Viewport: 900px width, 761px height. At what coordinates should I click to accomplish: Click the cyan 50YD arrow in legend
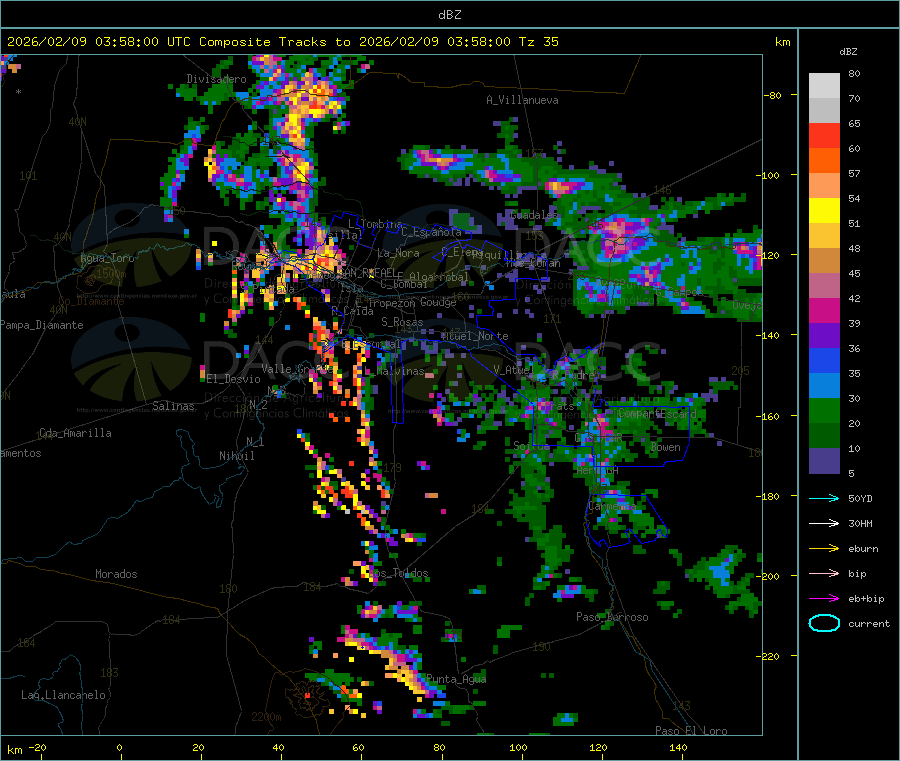(824, 498)
